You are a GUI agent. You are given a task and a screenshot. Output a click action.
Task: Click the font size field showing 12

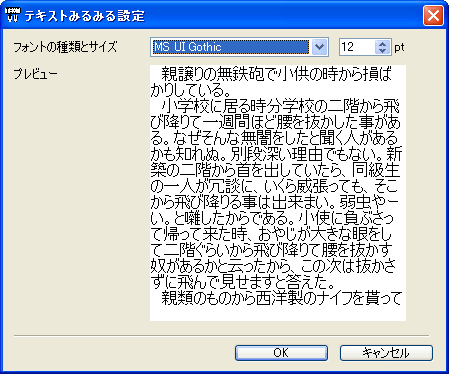point(357,47)
